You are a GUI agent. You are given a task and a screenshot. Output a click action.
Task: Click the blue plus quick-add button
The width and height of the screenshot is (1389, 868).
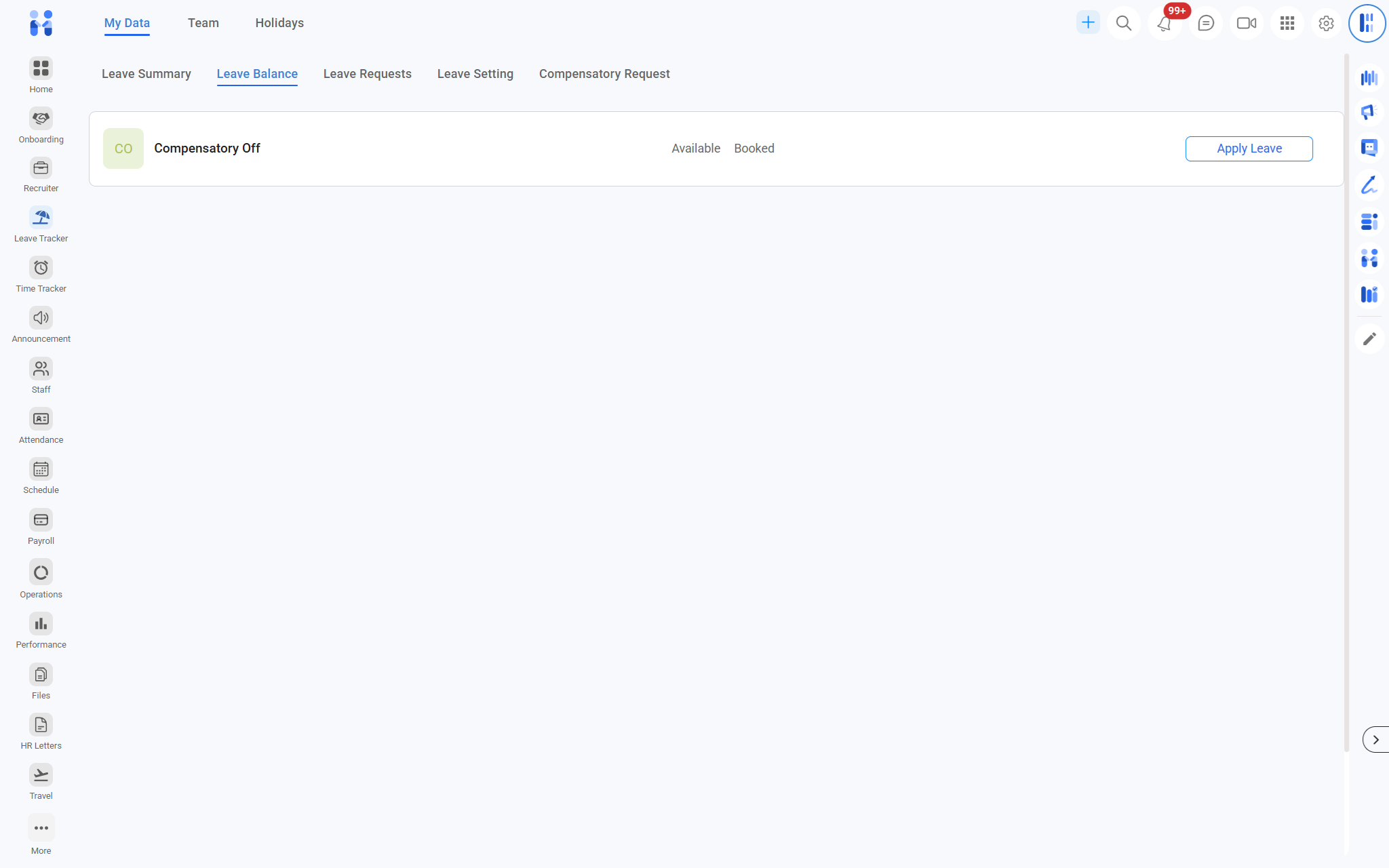point(1088,22)
